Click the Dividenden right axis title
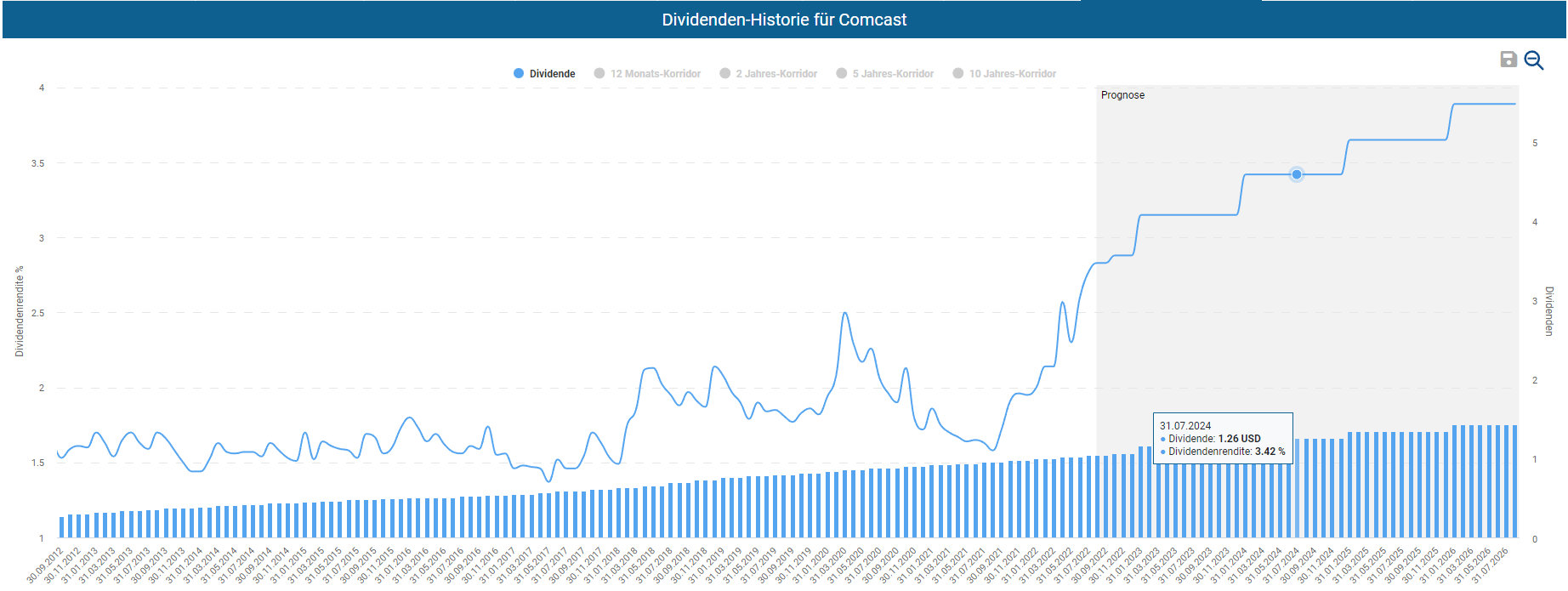Image resolution: width=1568 pixels, height=591 pixels. coord(1548,311)
